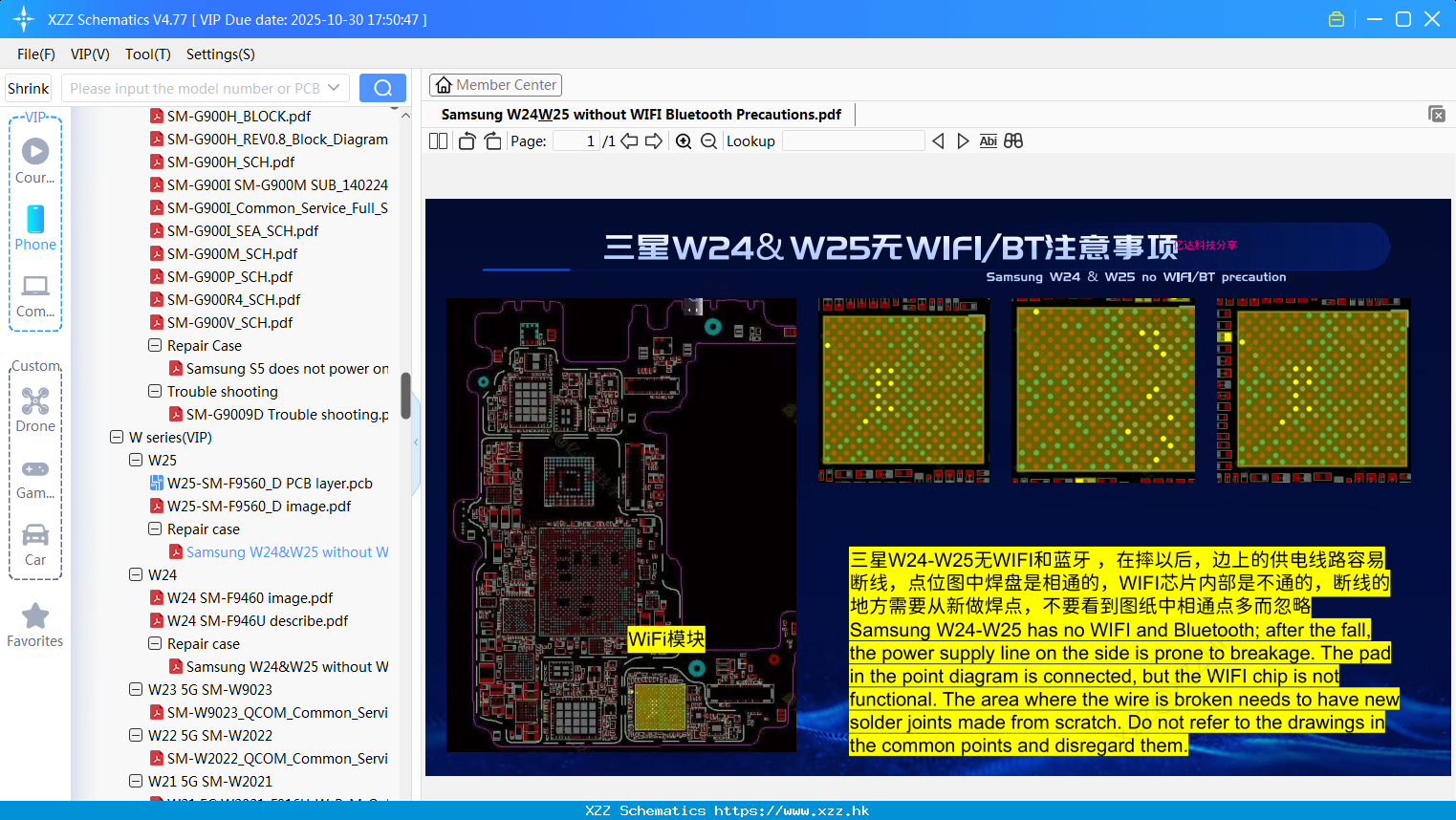
Task: Open SM-W9023_QCOM_Common_Servi file
Action: [269, 713]
